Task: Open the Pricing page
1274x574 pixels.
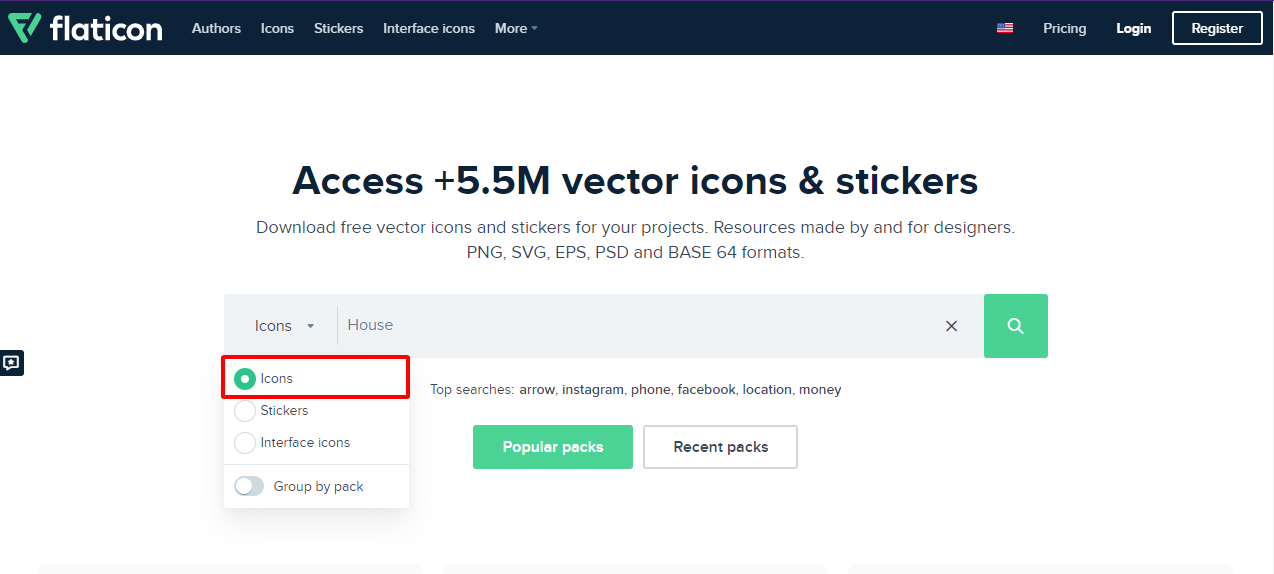Action: point(1064,28)
